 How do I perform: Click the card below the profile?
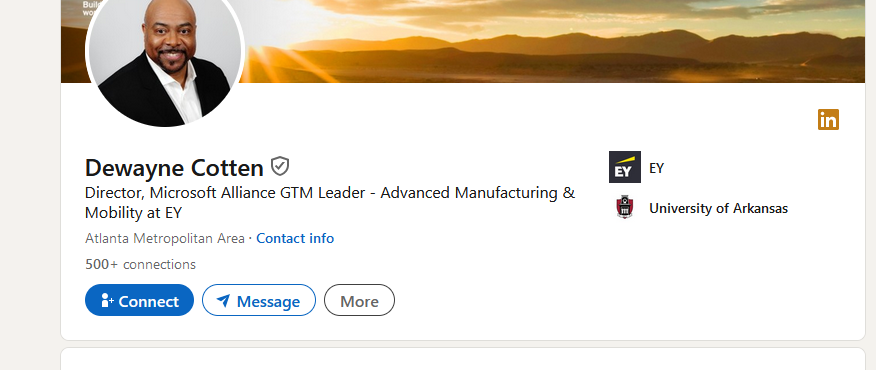[x=463, y=359]
